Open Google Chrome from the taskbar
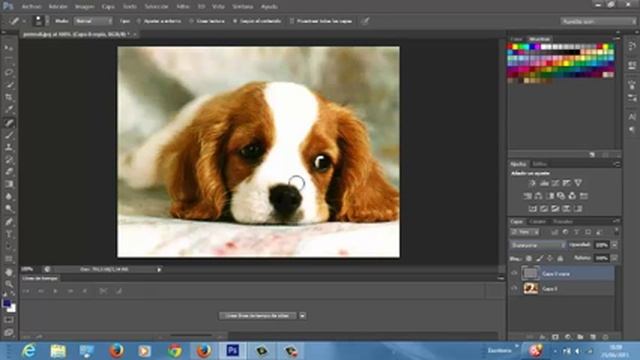Viewport: 640px width, 360px height. tap(175, 351)
